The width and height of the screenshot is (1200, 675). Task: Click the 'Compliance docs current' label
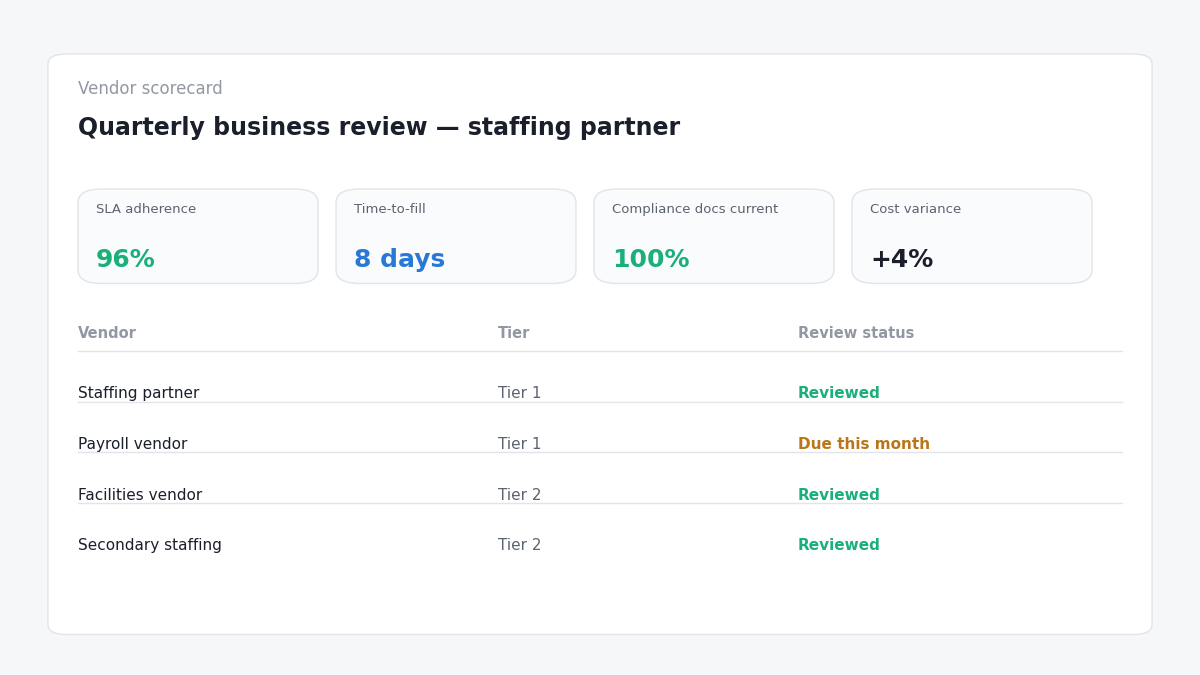pyautogui.click(x=695, y=209)
